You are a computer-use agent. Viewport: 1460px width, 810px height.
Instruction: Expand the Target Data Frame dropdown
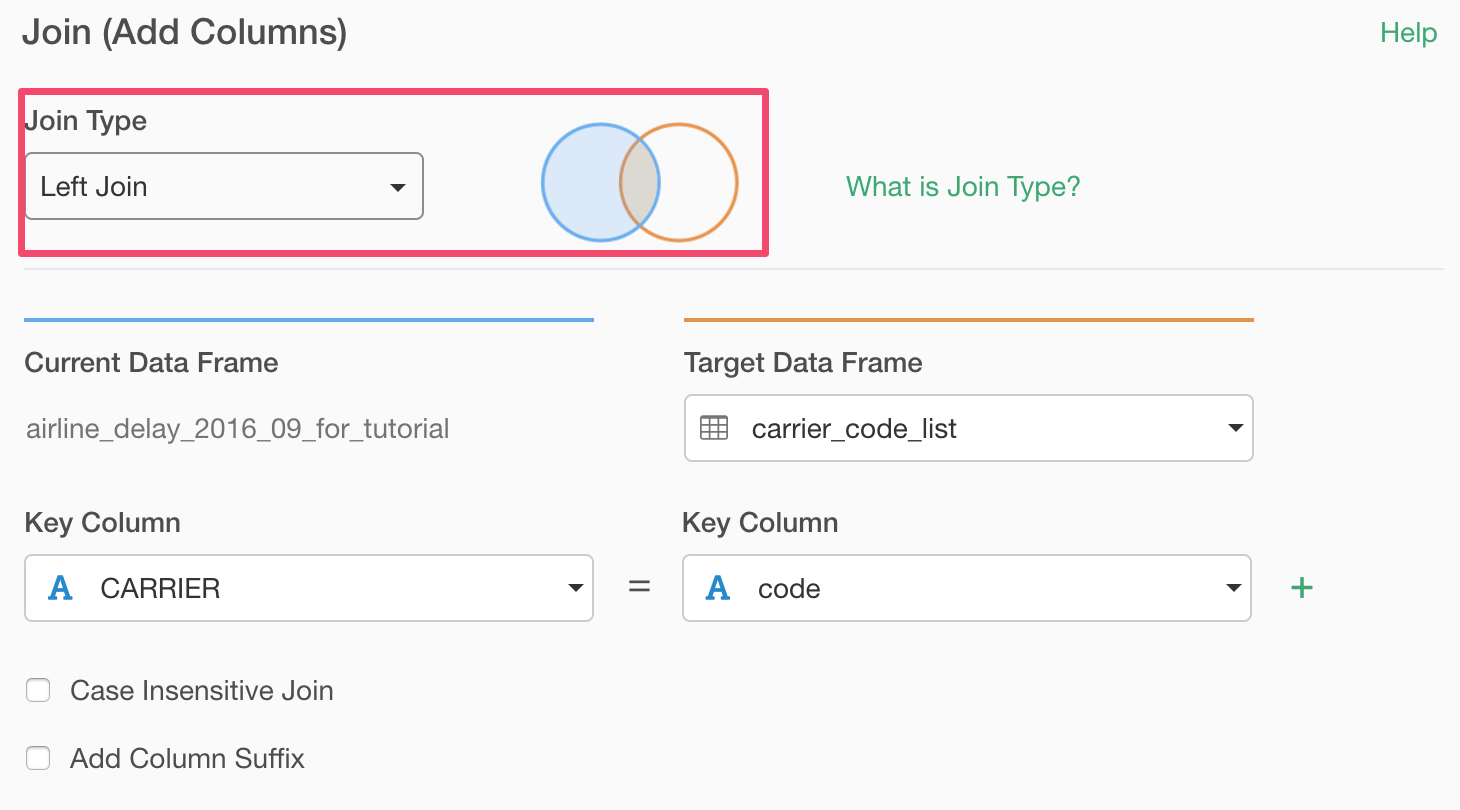coord(968,428)
